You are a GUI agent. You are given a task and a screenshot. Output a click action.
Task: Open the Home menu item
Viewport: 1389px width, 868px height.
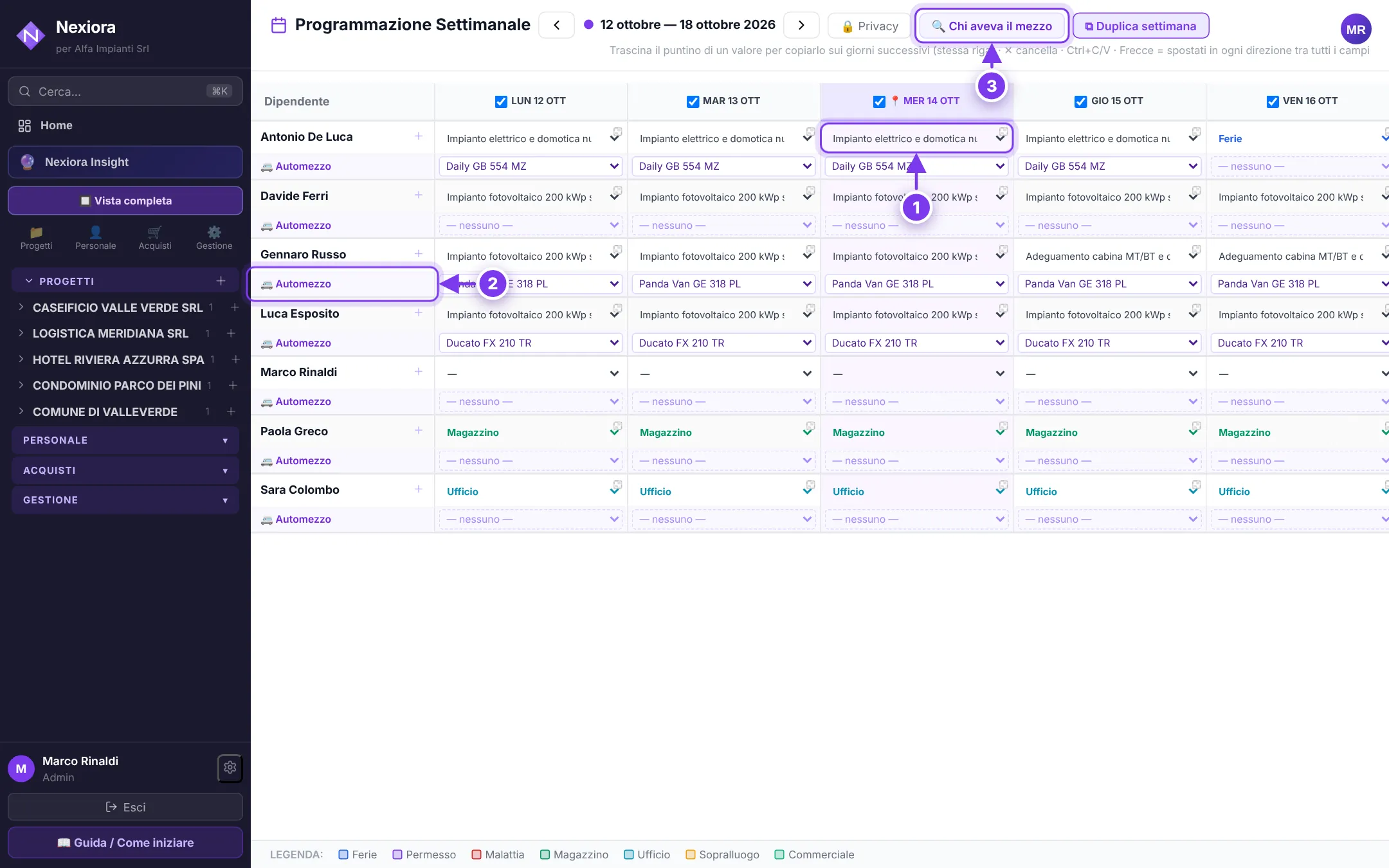click(125, 125)
